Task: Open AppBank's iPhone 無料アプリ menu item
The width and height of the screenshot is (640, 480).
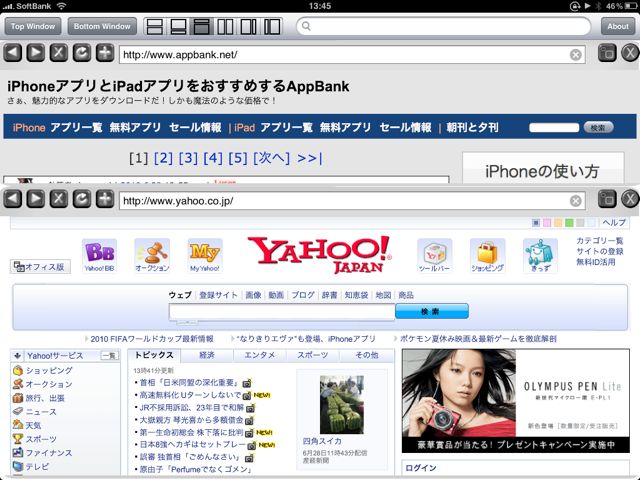Action: click(136, 128)
